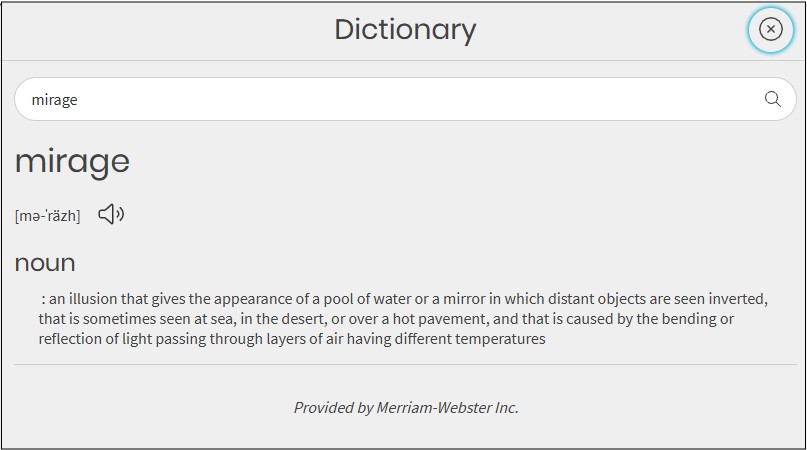Click 'Merriam-Webster' in the footer credit
This screenshot has width=807, height=450.
434,408
